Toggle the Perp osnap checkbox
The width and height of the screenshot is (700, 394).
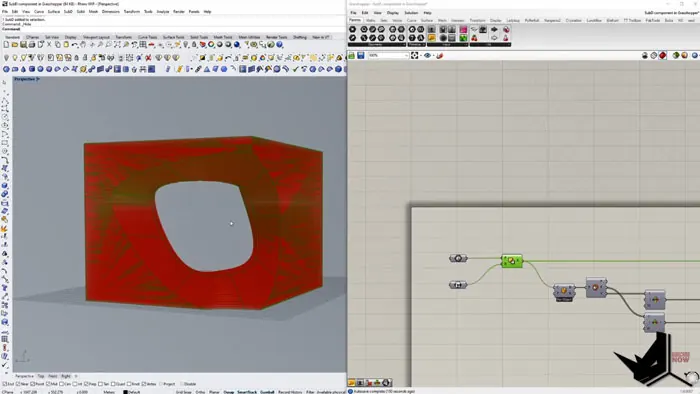[x=87, y=384]
